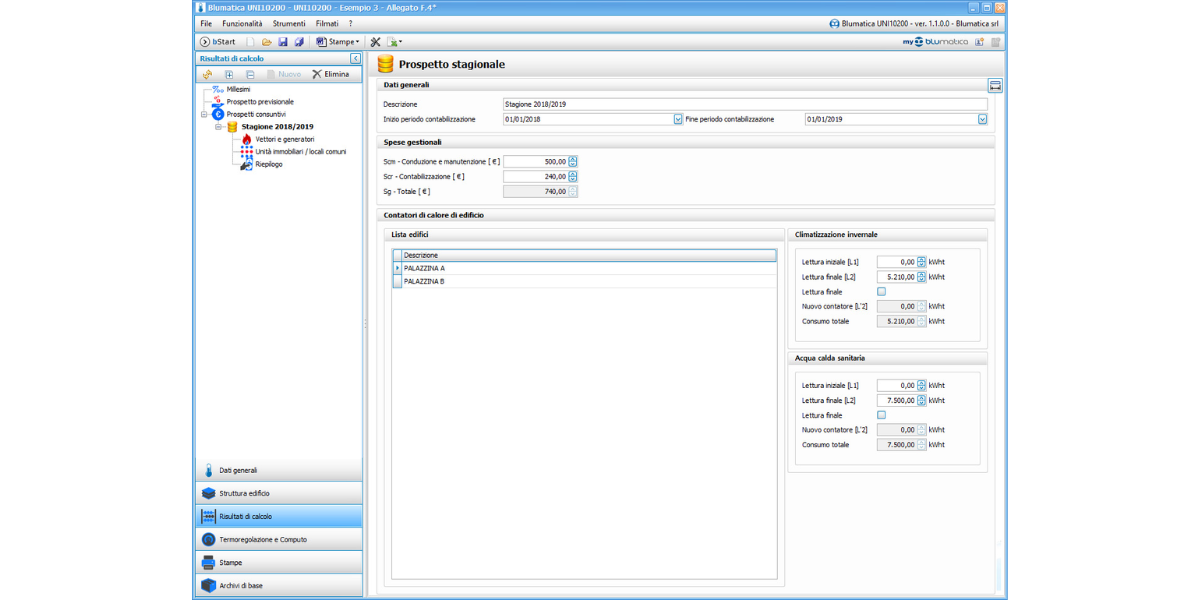Toggle Lettura finale checkbox under Acqua calda sanitaria
This screenshot has width=1200, height=600.
point(881,415)
